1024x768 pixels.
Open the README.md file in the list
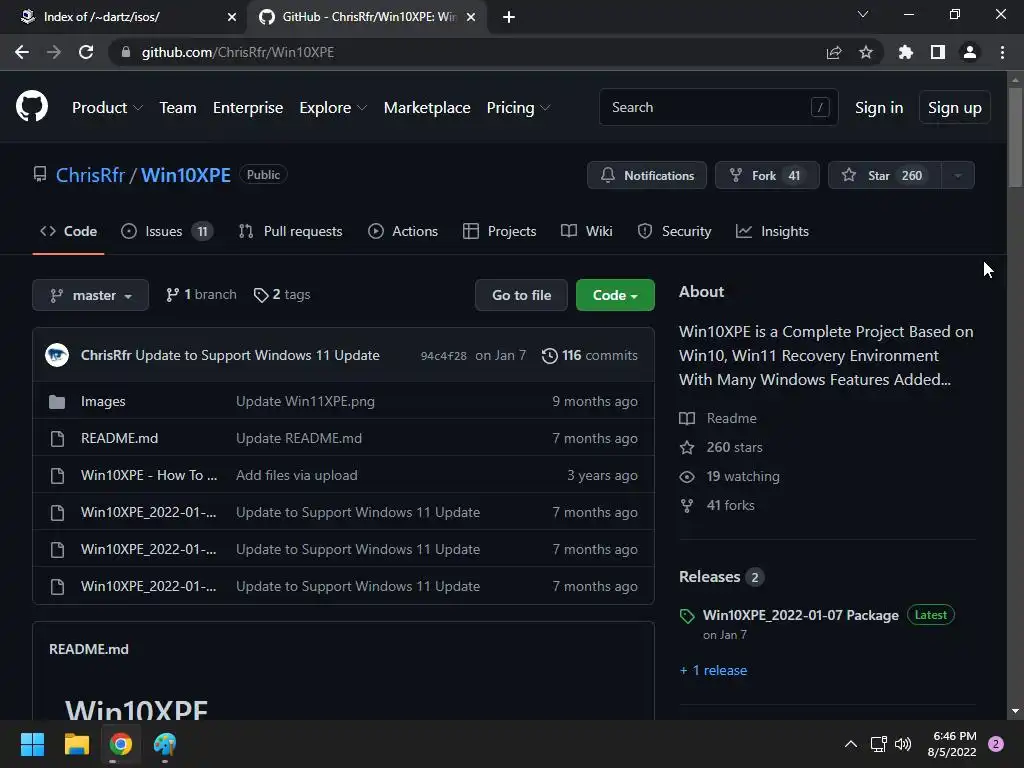tap(120, 438)
